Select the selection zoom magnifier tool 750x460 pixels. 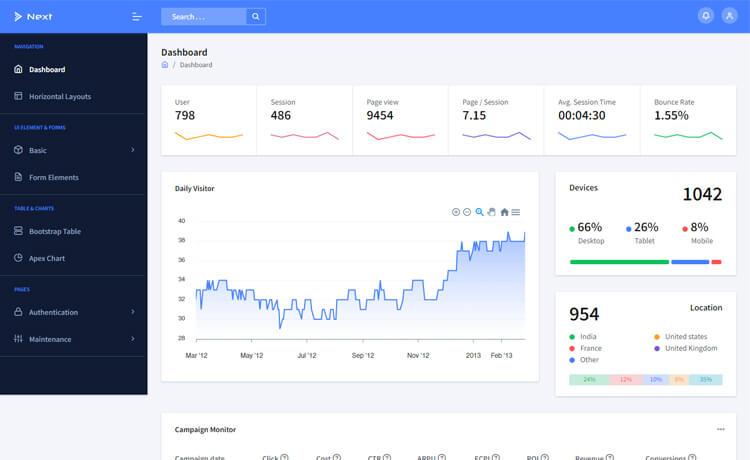pyautogui.click(x=479, y=212)
